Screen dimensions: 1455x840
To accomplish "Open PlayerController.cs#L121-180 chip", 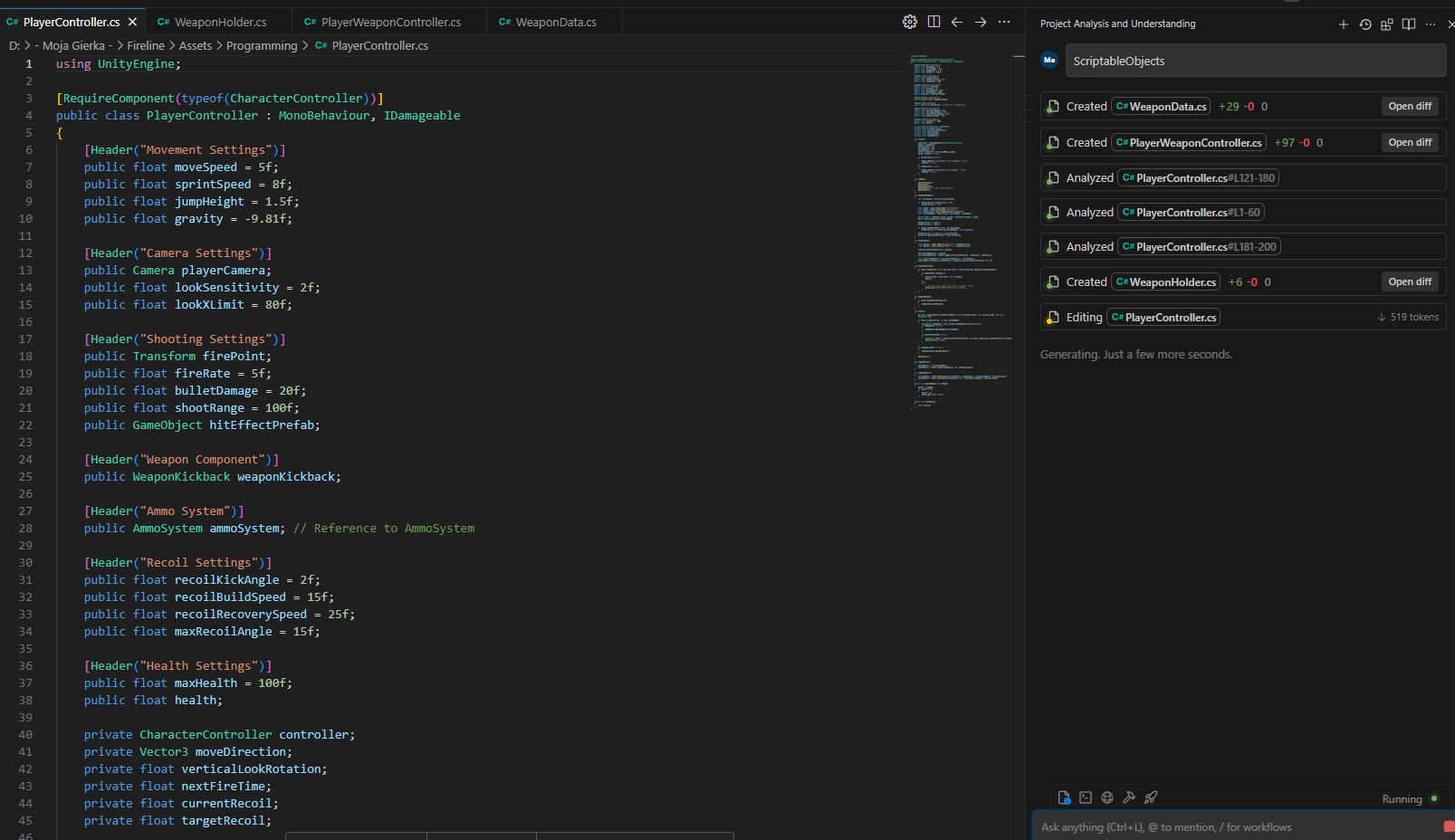I will coord(1198,178).
